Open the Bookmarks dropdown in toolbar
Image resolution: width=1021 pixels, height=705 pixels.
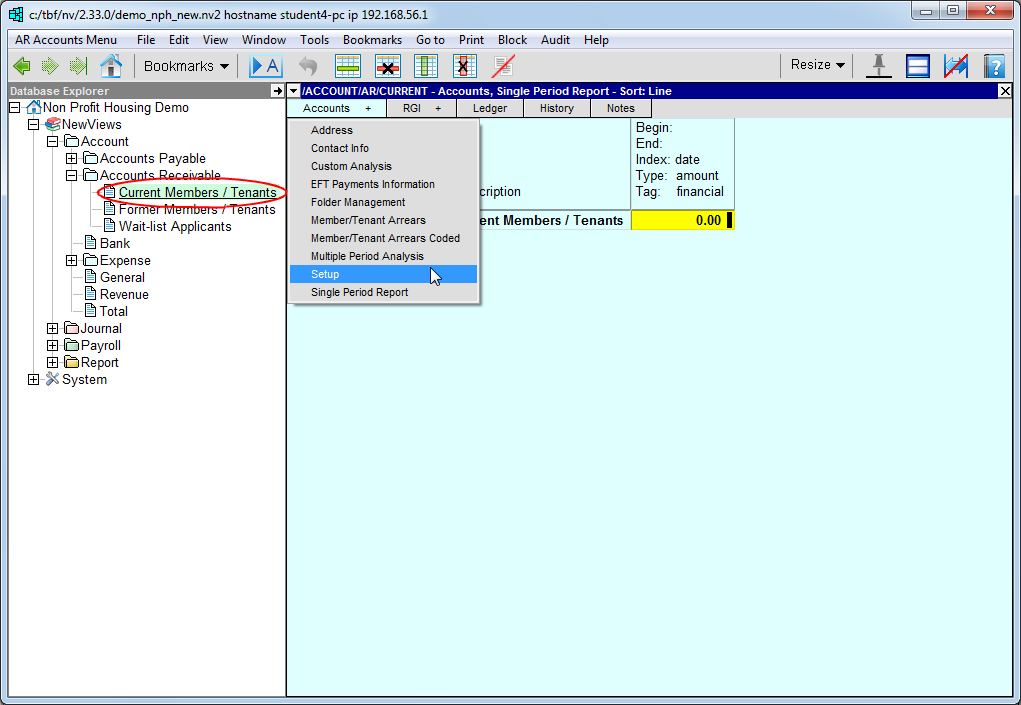click(186, 66)
